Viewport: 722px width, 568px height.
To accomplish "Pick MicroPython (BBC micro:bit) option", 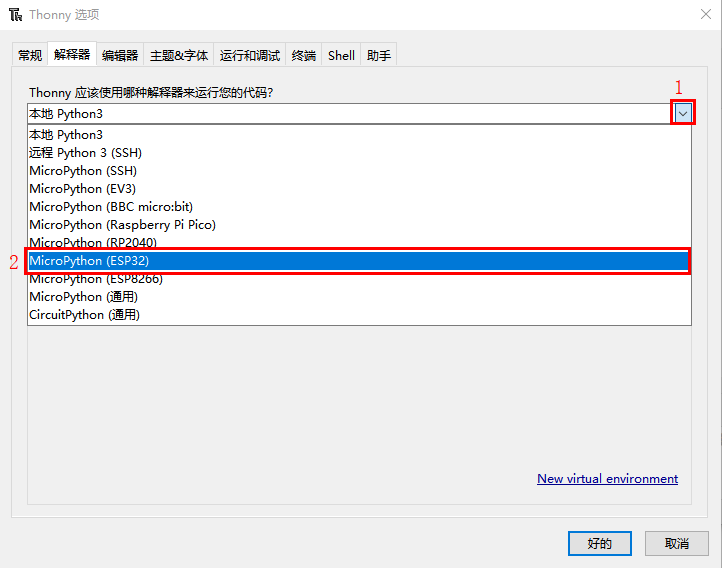I will (359, 207).
